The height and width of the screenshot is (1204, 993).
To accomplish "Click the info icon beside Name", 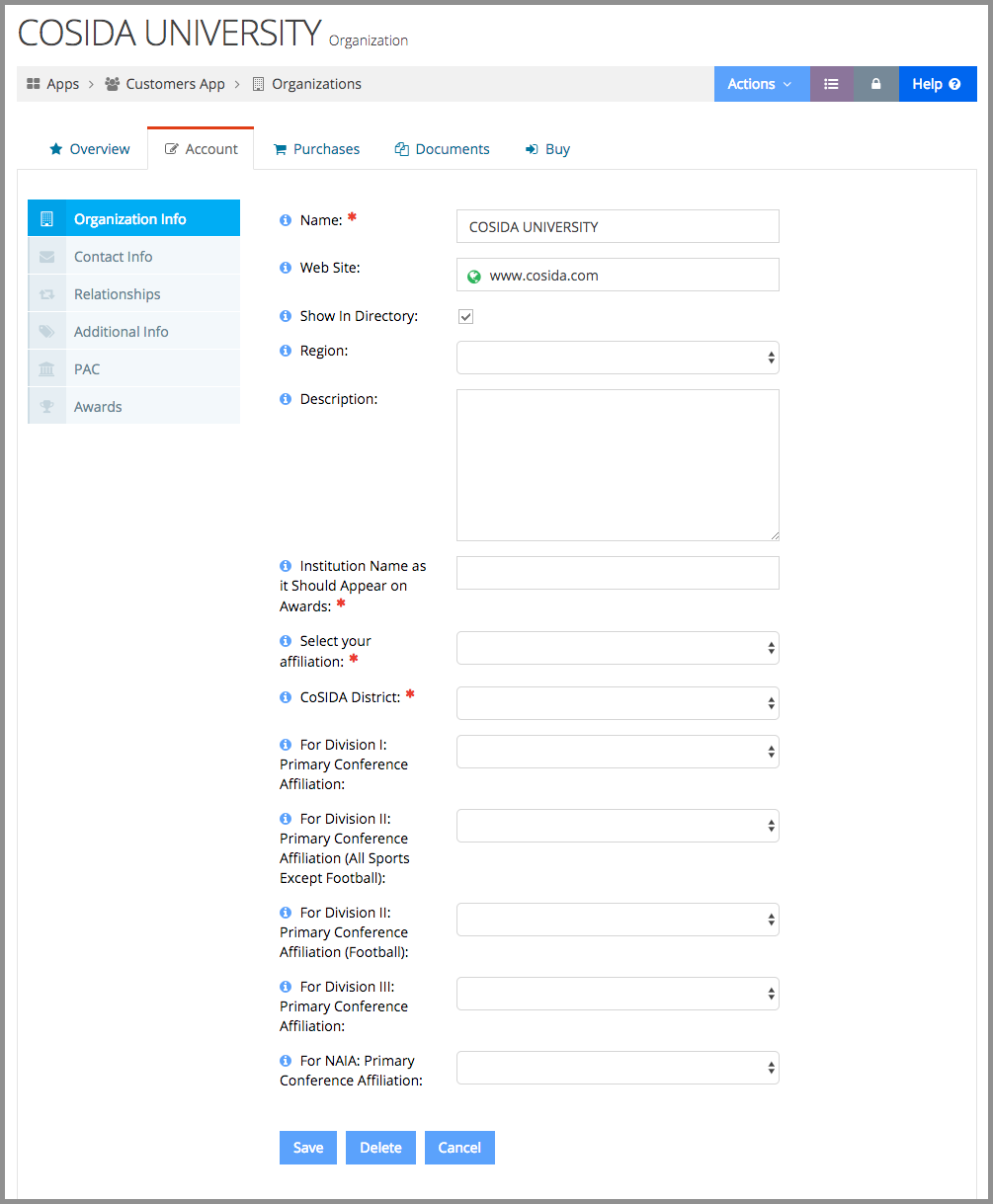I will tap(286, 220).
